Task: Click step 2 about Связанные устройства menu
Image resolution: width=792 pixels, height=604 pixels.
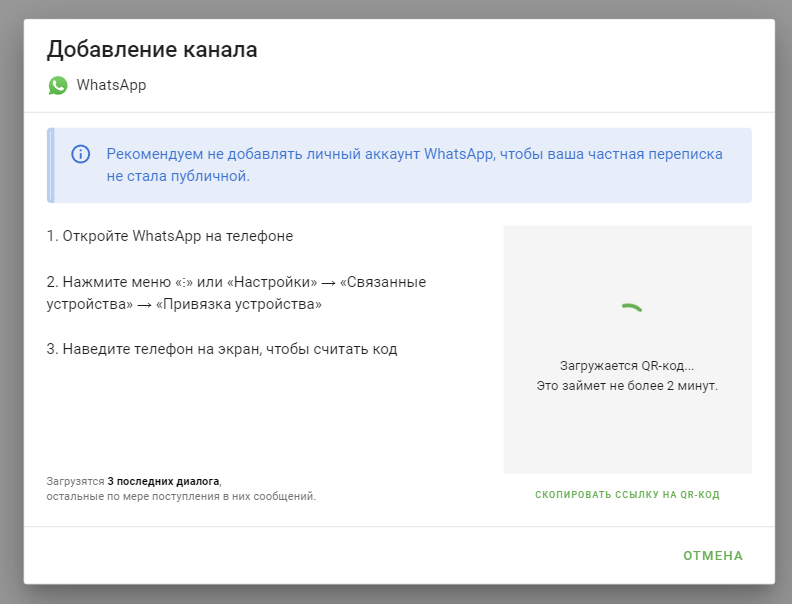Action: tap(236, 293)
